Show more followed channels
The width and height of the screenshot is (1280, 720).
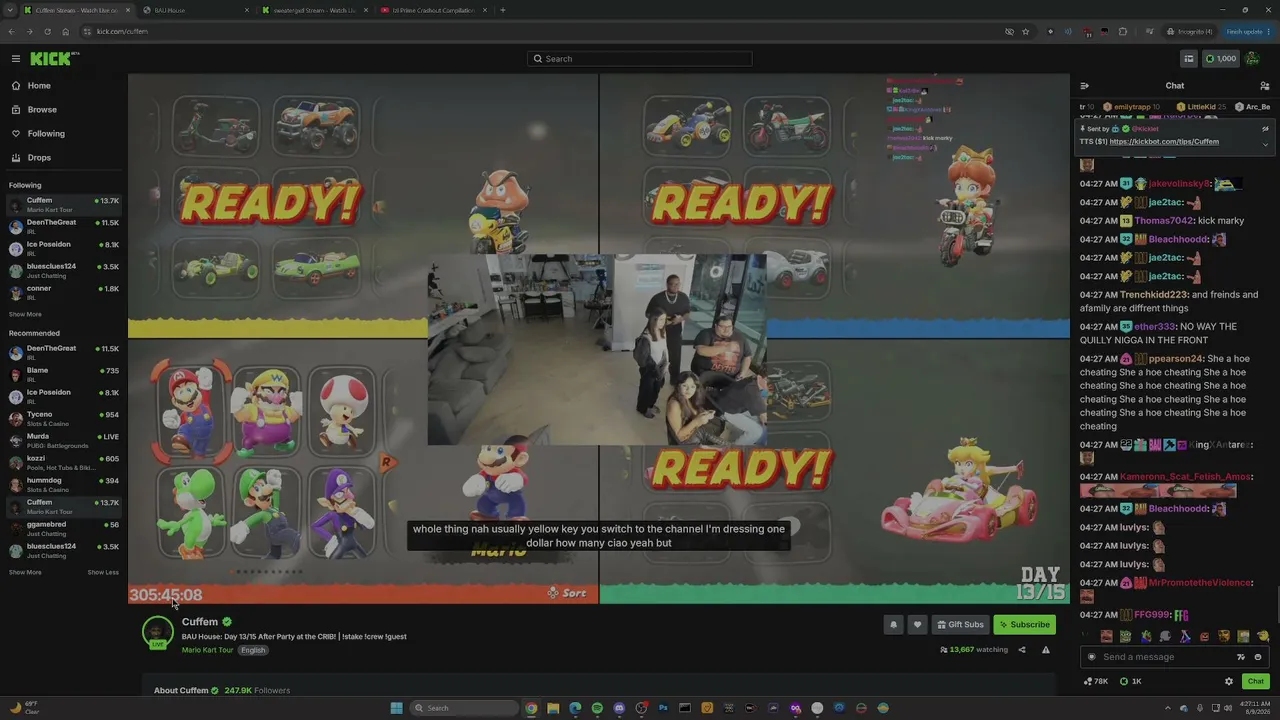coord(25,315)
